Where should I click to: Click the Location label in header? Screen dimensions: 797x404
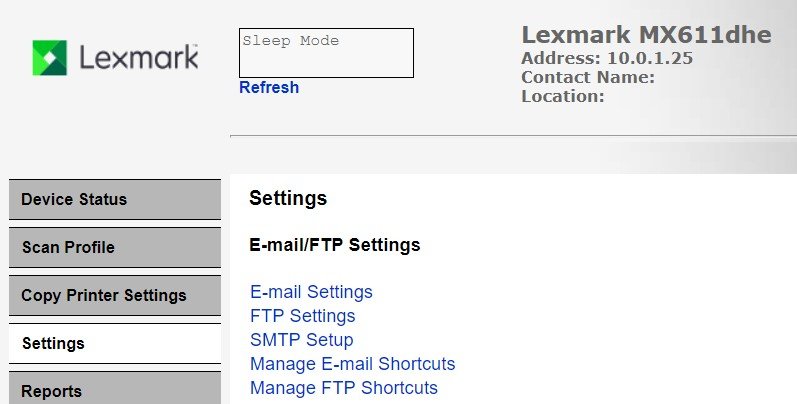tap(563, 96)
